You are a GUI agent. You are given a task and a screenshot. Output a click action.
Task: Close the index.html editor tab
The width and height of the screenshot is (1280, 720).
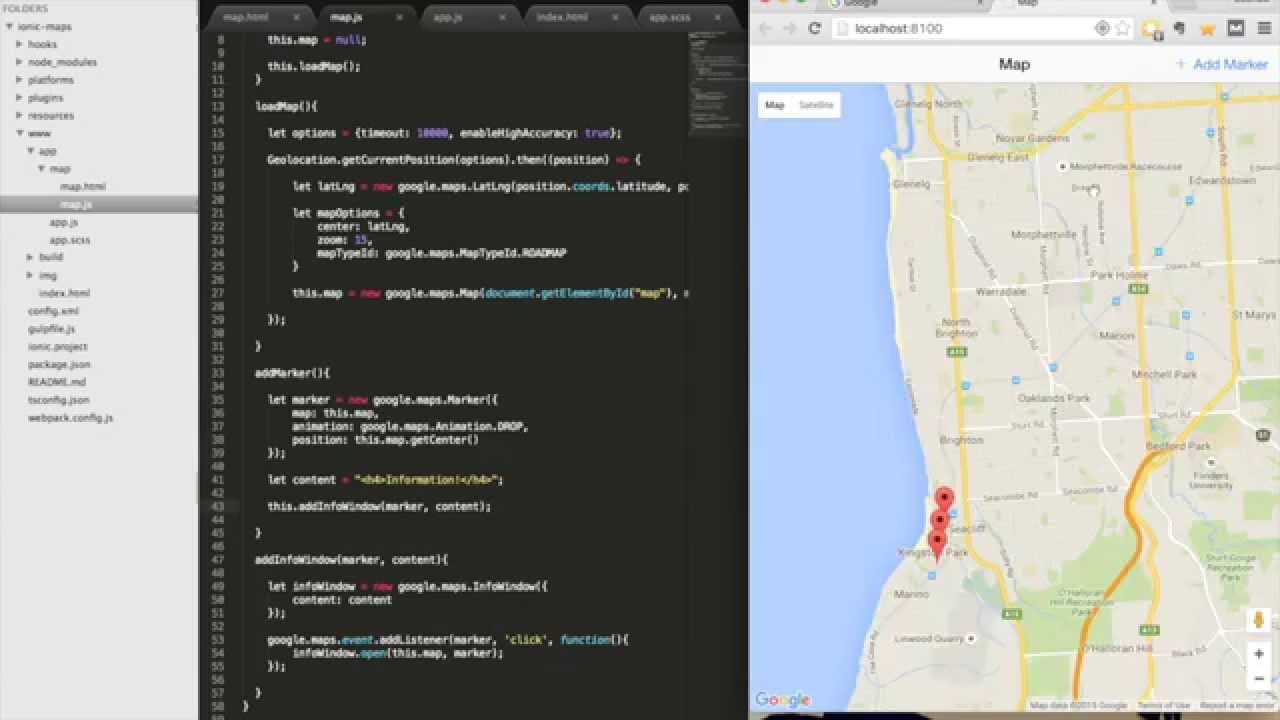(x=614, y=17)
